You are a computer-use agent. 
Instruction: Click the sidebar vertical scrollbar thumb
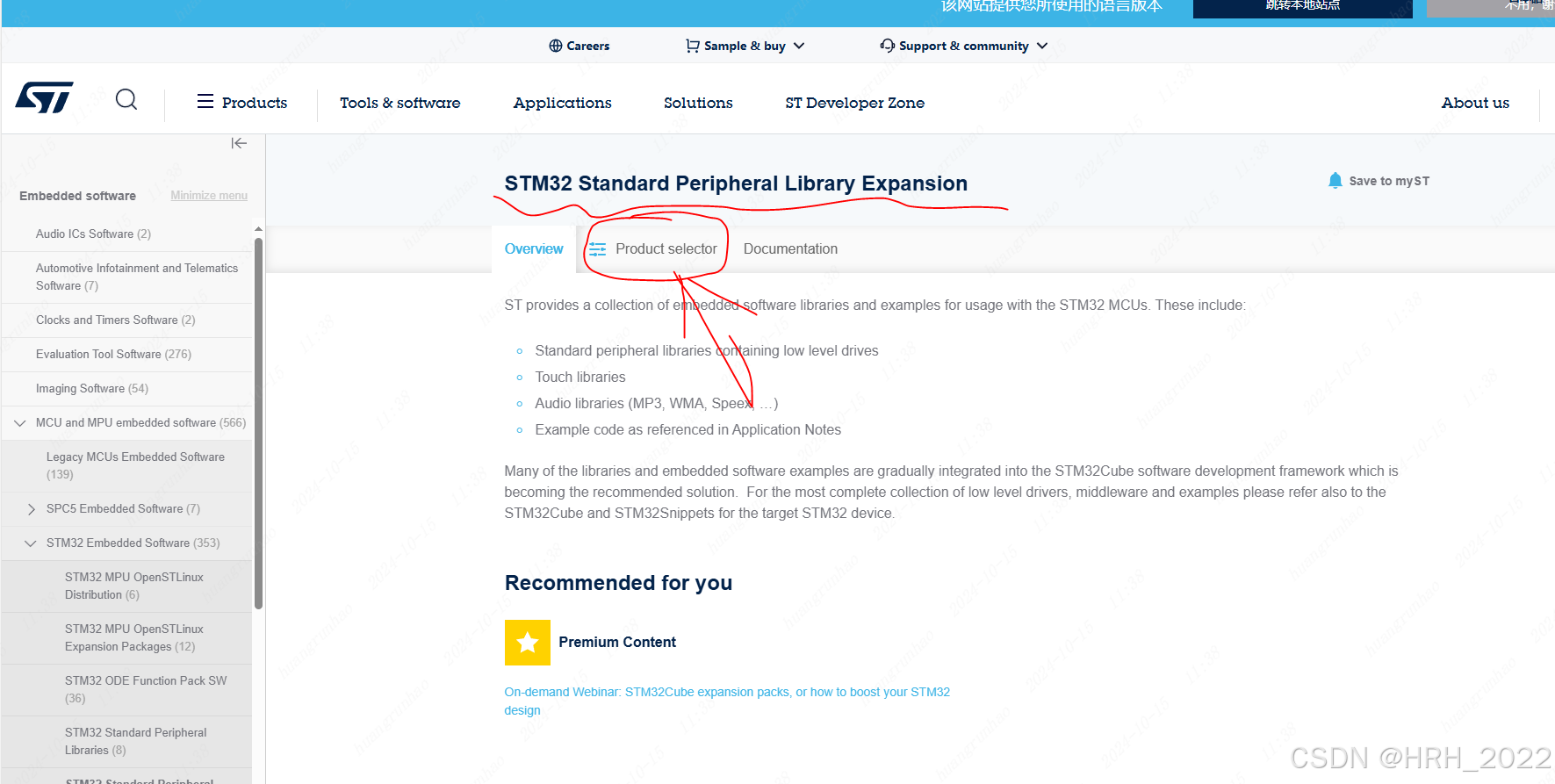(x=258, y=423)
